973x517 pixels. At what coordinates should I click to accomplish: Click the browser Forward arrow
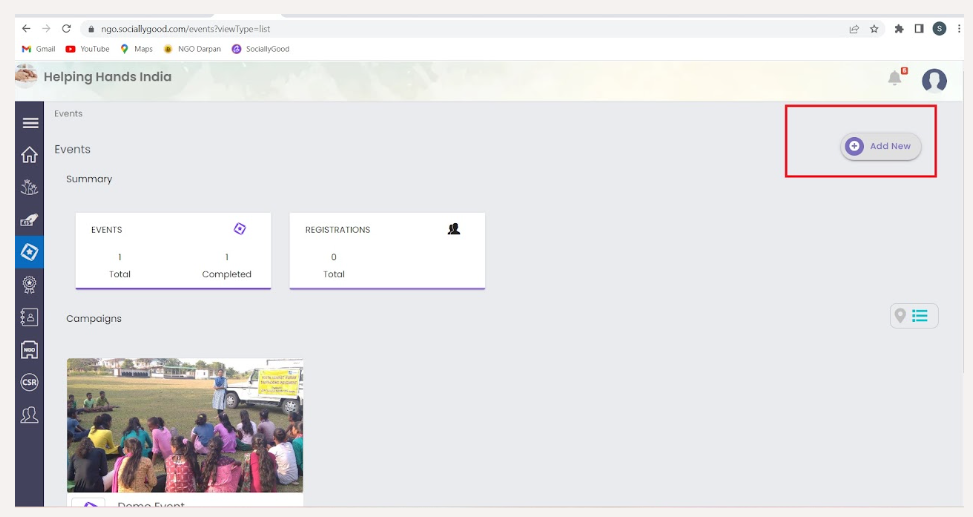(46, 29)
